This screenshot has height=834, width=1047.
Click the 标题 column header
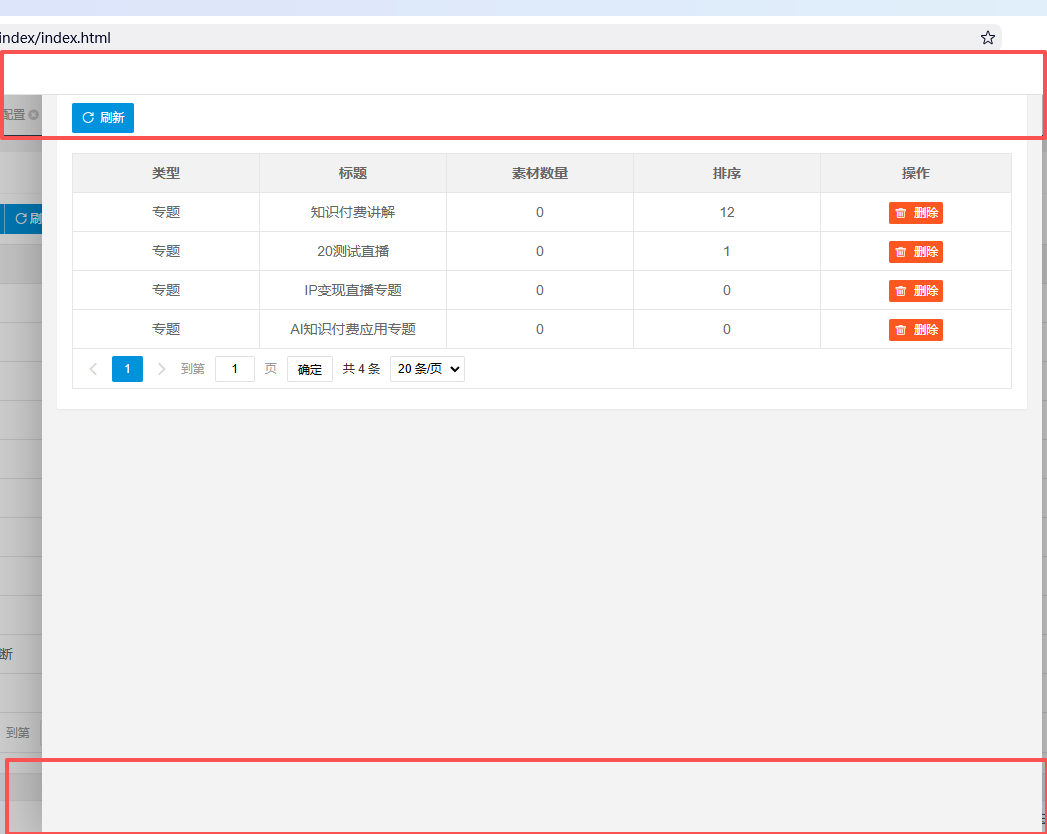[353, 173]
